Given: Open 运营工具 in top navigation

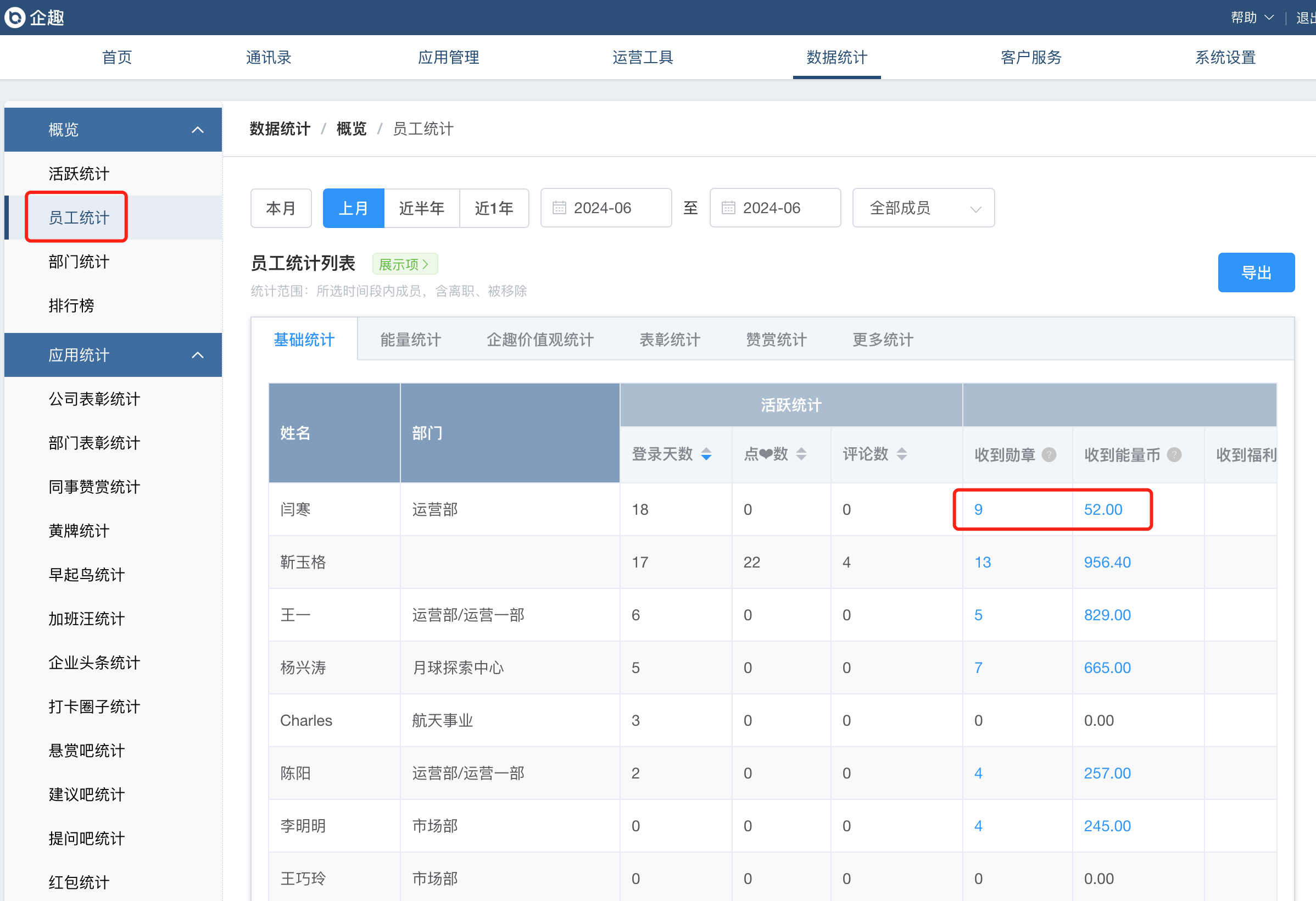Looking at the screenshot, I should pos(642,57).
